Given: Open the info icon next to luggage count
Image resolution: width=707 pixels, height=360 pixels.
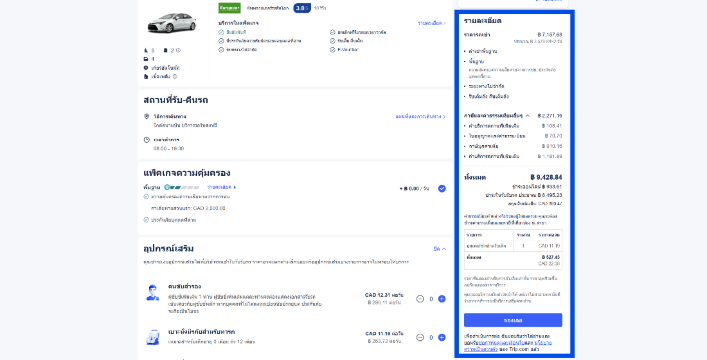Looking at the screenshot, I should 178,51.
